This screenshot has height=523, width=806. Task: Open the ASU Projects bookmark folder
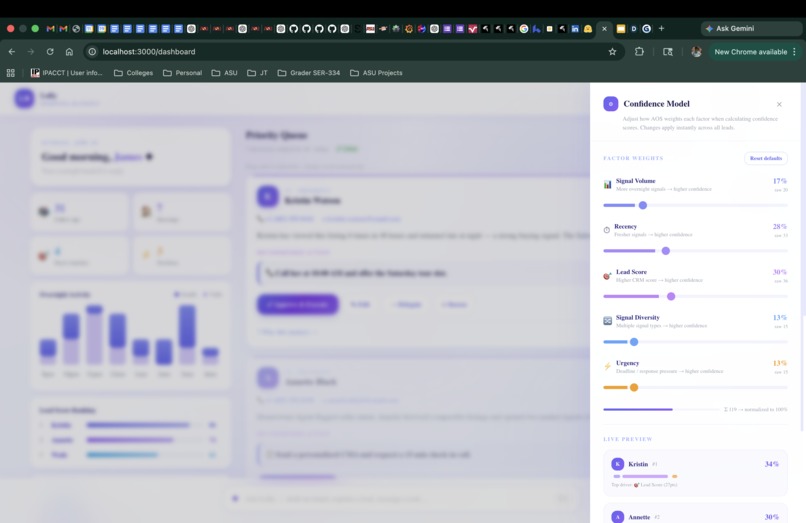pos(376,73)
